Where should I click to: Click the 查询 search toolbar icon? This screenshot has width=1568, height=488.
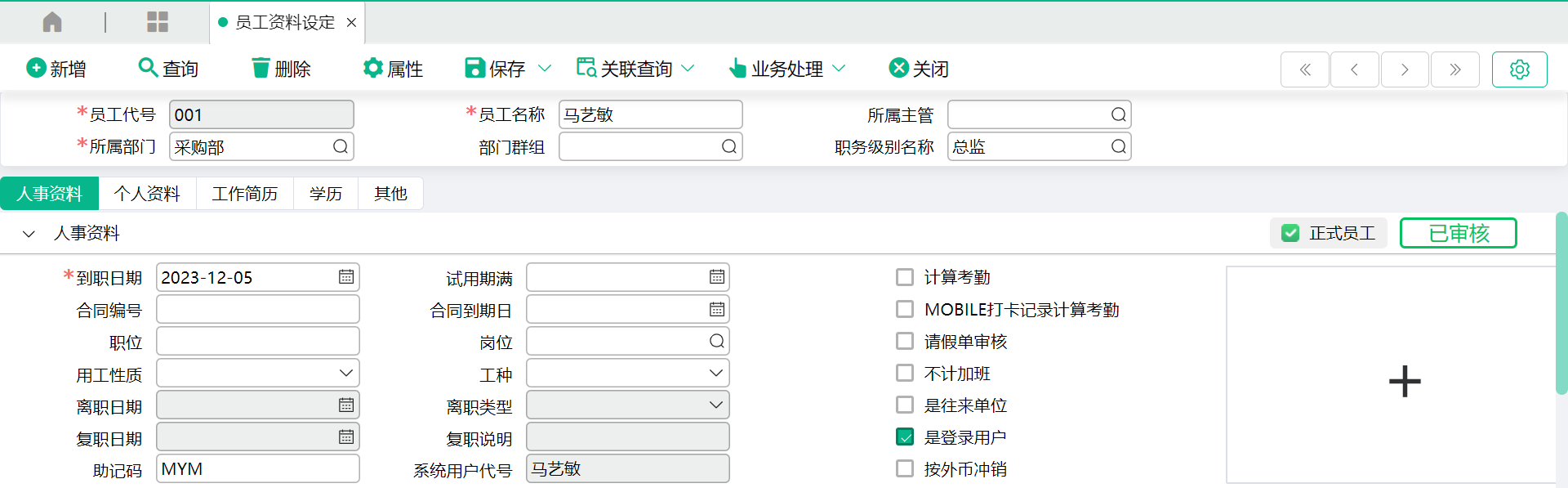[x=148, y=68]
